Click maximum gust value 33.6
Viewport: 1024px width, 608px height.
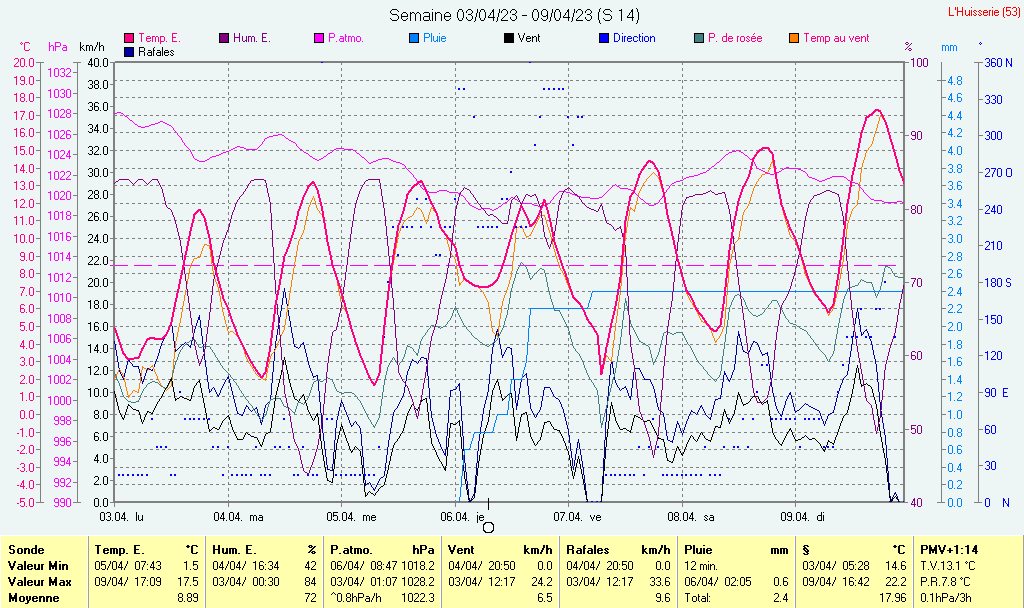(x=660, y=581)
